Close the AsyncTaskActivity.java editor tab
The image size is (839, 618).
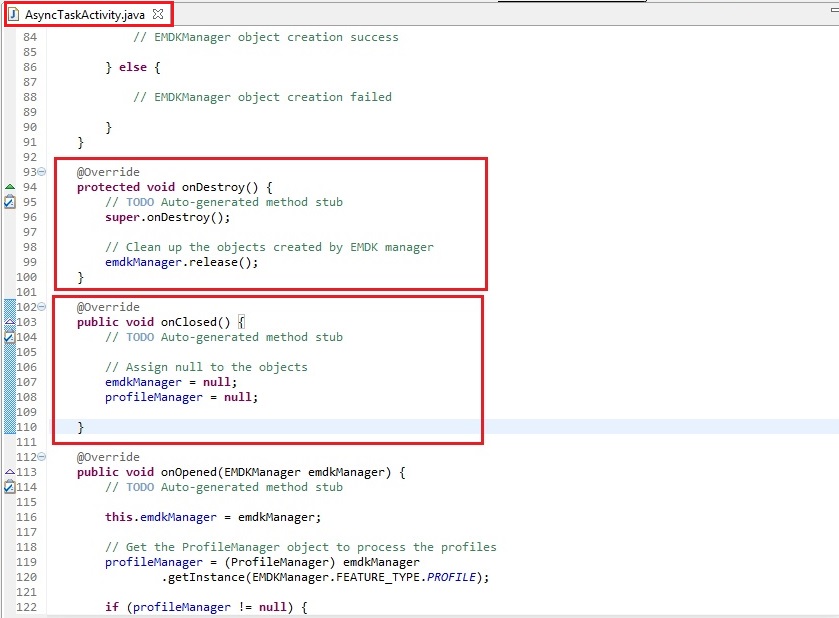click(x=158, y=14)
